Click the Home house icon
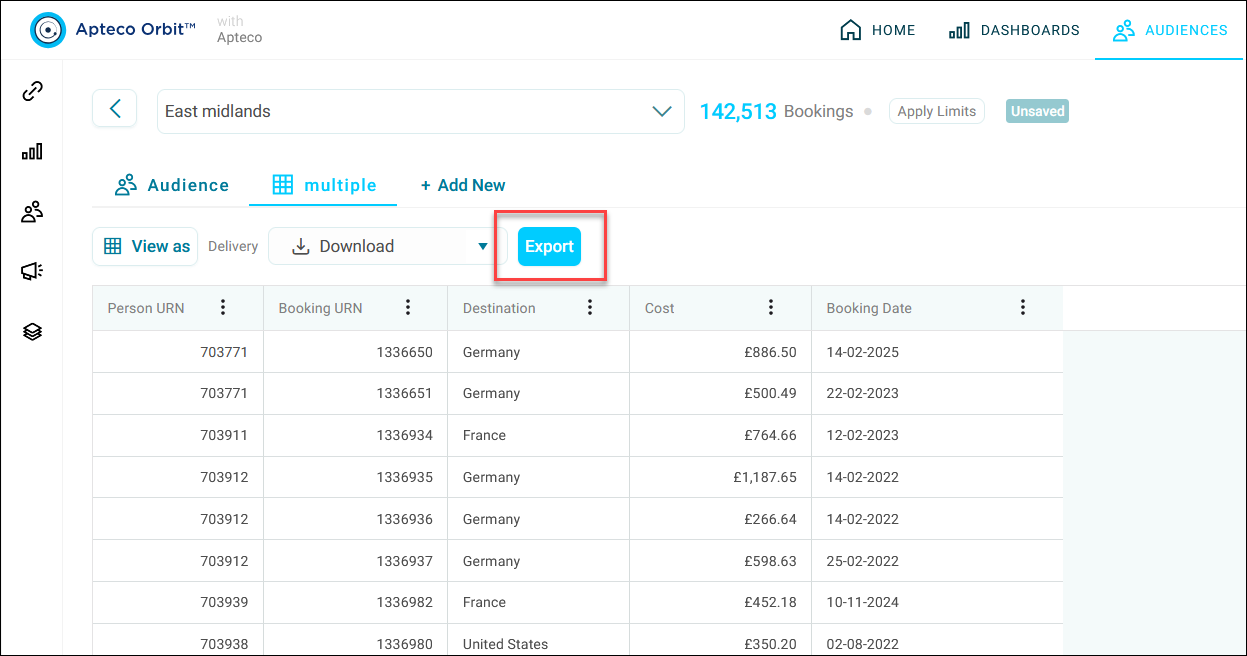The image size is (1247, 656). pyautogui.click(x=850, y=30)
